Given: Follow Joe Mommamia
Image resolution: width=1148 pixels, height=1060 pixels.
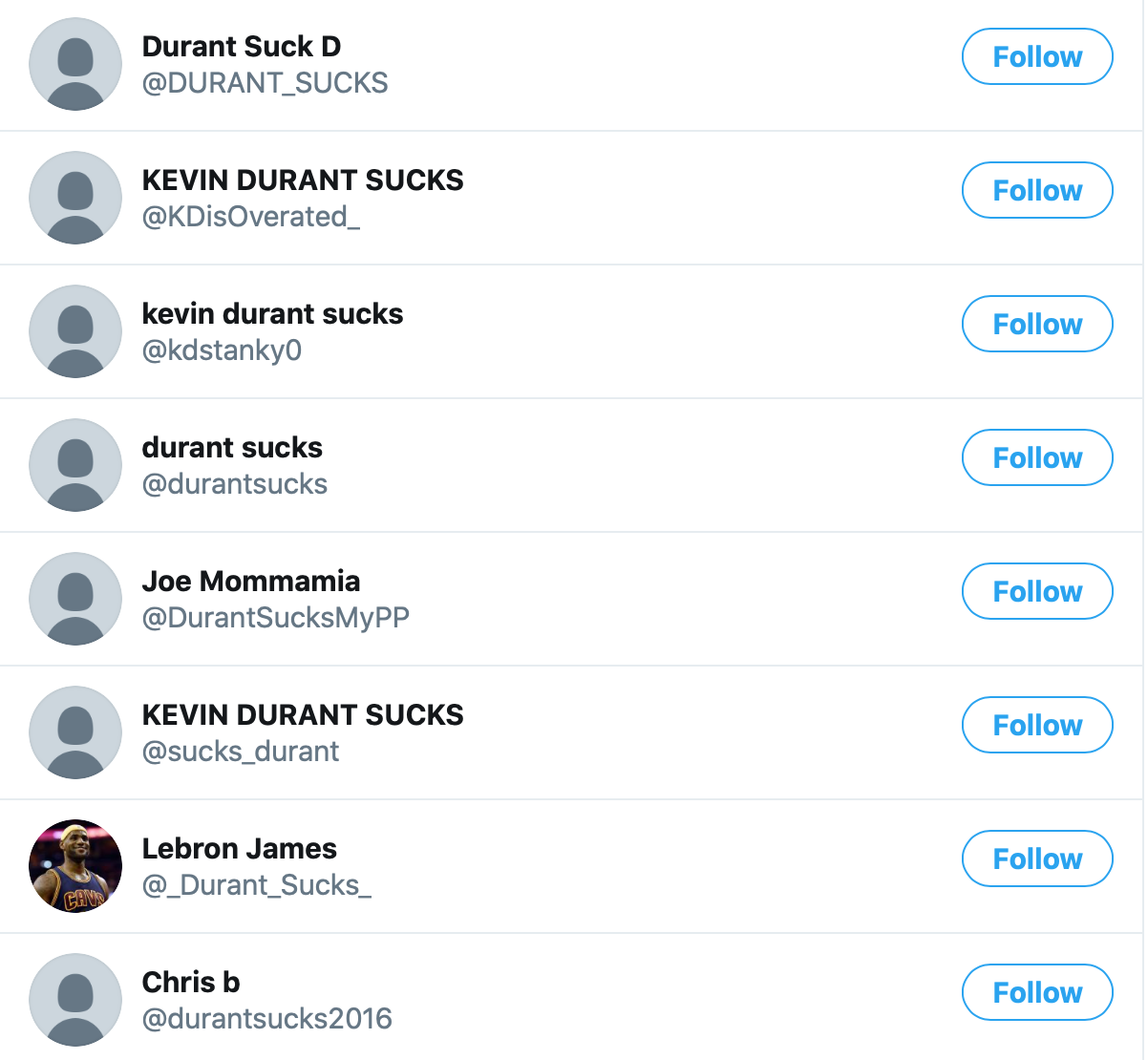Looking at the screenshot, I should [x=1037, y=591].
